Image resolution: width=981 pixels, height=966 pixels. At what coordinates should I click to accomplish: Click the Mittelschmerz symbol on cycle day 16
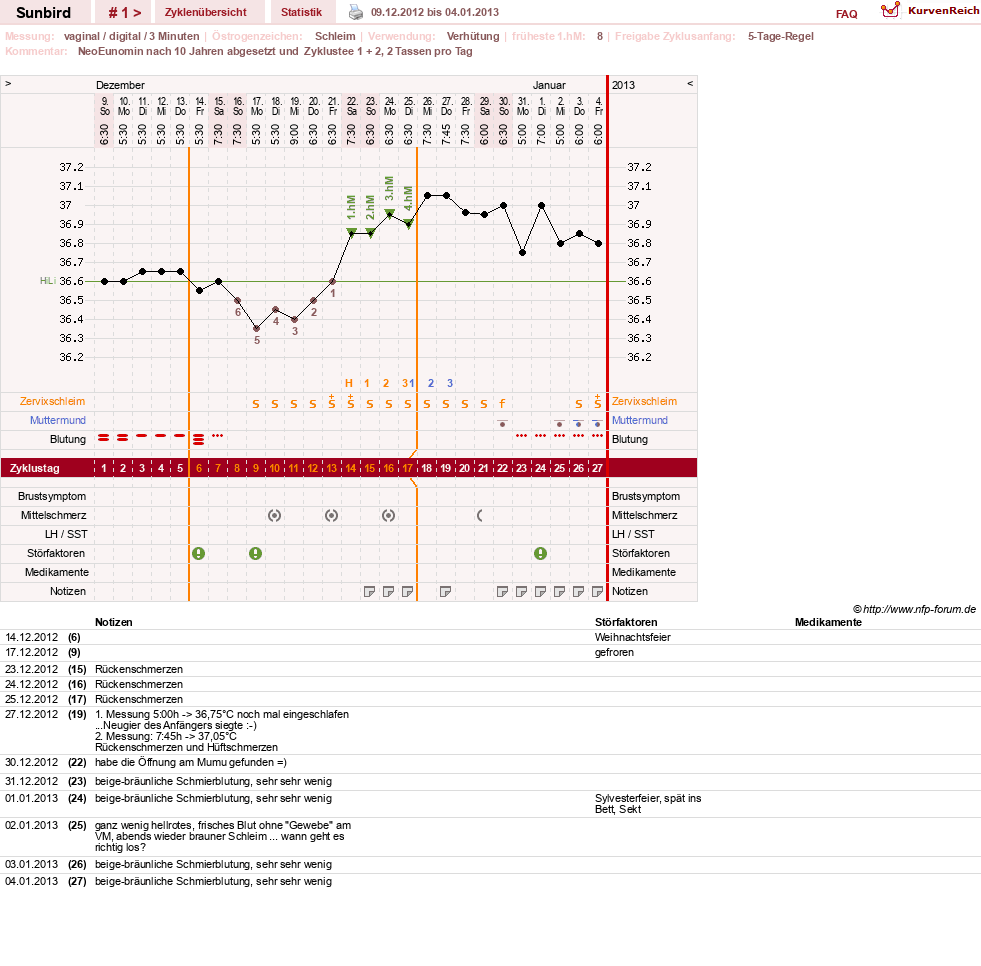click(x=388, y=516)
